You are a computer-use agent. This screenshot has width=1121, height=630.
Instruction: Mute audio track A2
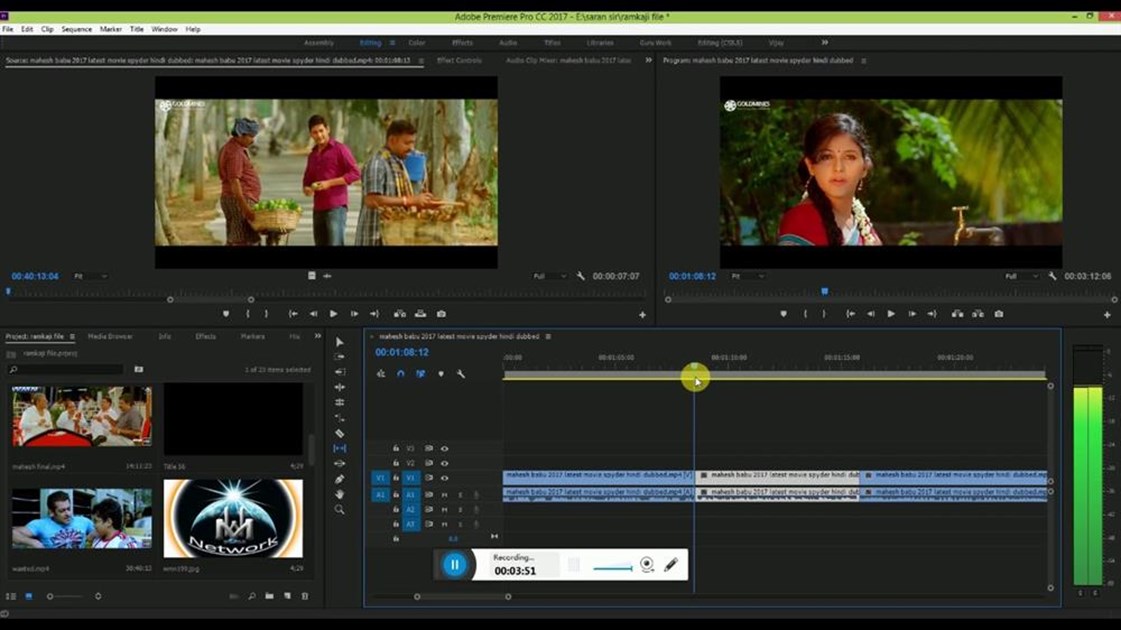[x=445, y=510]
